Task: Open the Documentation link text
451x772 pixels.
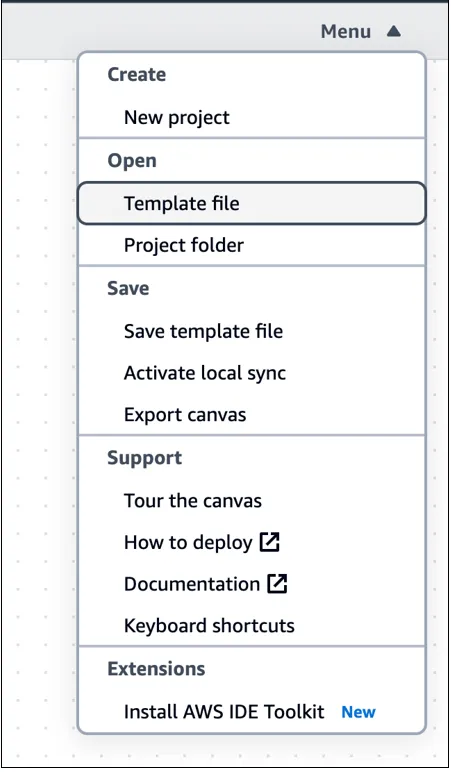Action: coord(192,584)
